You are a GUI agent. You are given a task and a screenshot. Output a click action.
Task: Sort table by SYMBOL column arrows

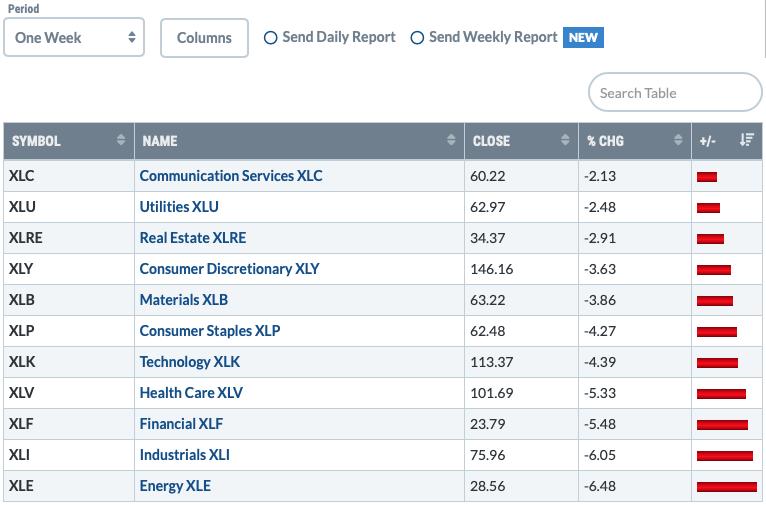(x=121, y=140)
